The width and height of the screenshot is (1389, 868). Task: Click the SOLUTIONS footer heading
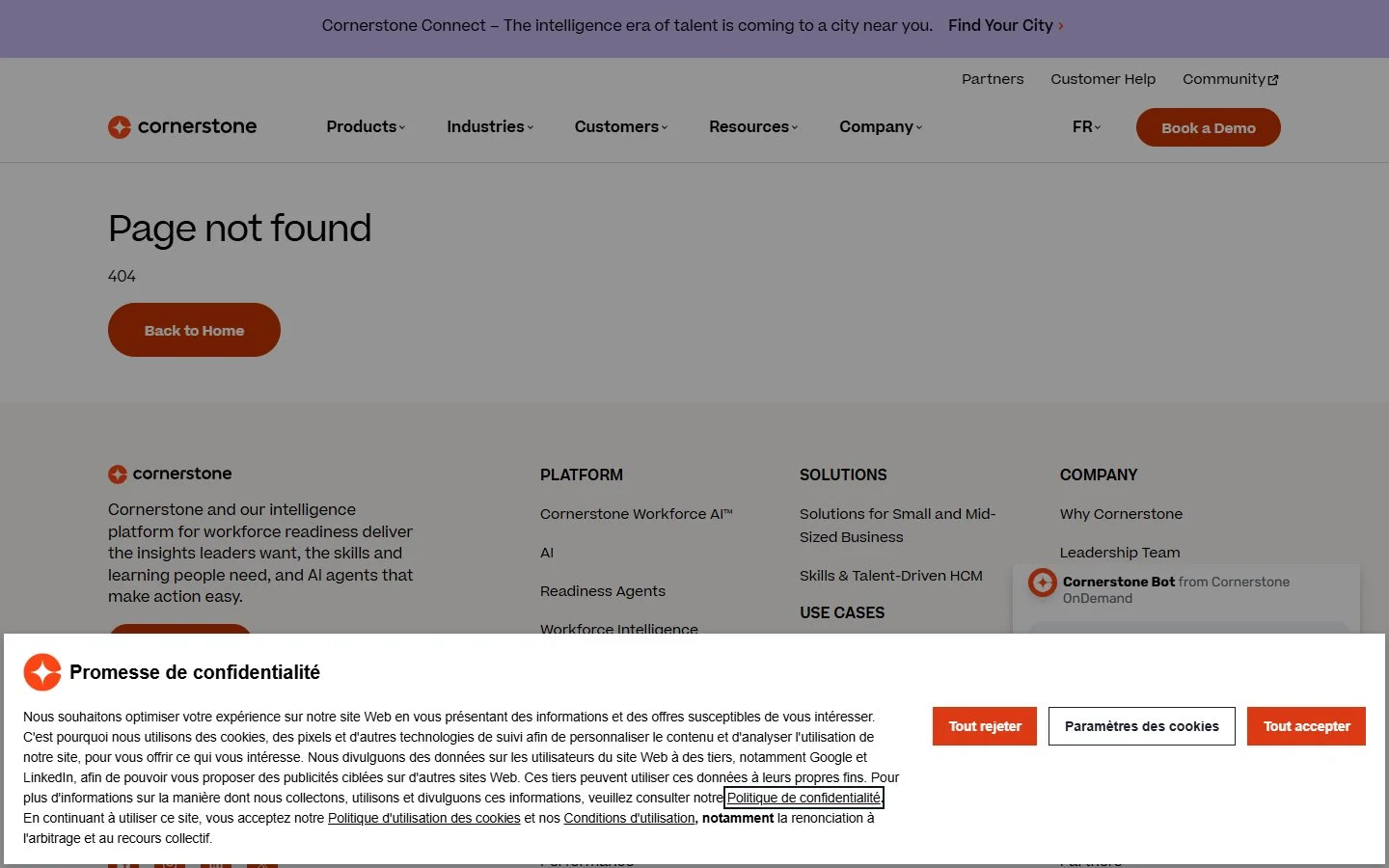click(843, 475)
